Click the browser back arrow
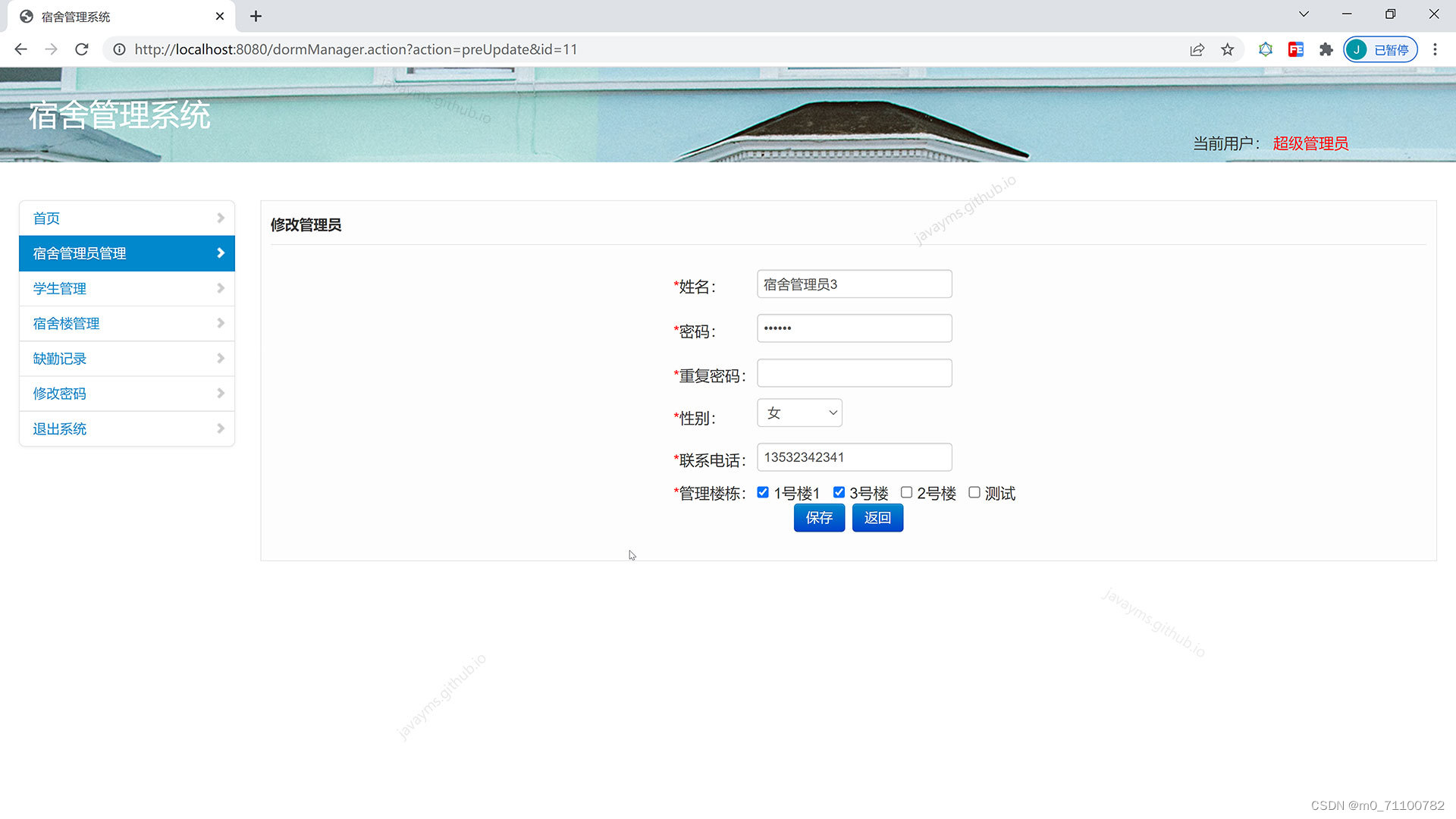This screenshot has width=1456, height=819. pyautogui.click(x=20, y=49)
